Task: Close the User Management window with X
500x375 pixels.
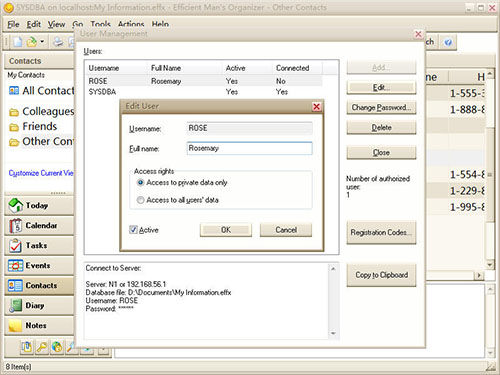Action: point(418,34)
